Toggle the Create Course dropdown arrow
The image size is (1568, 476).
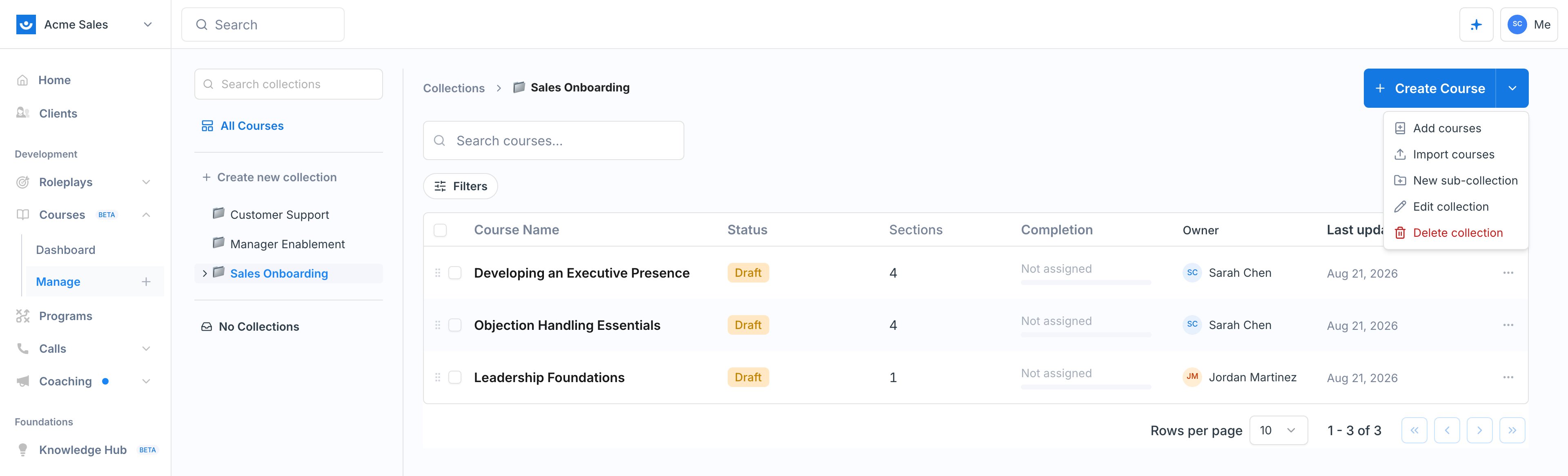pyautogui.click(x=1512, y=88)
